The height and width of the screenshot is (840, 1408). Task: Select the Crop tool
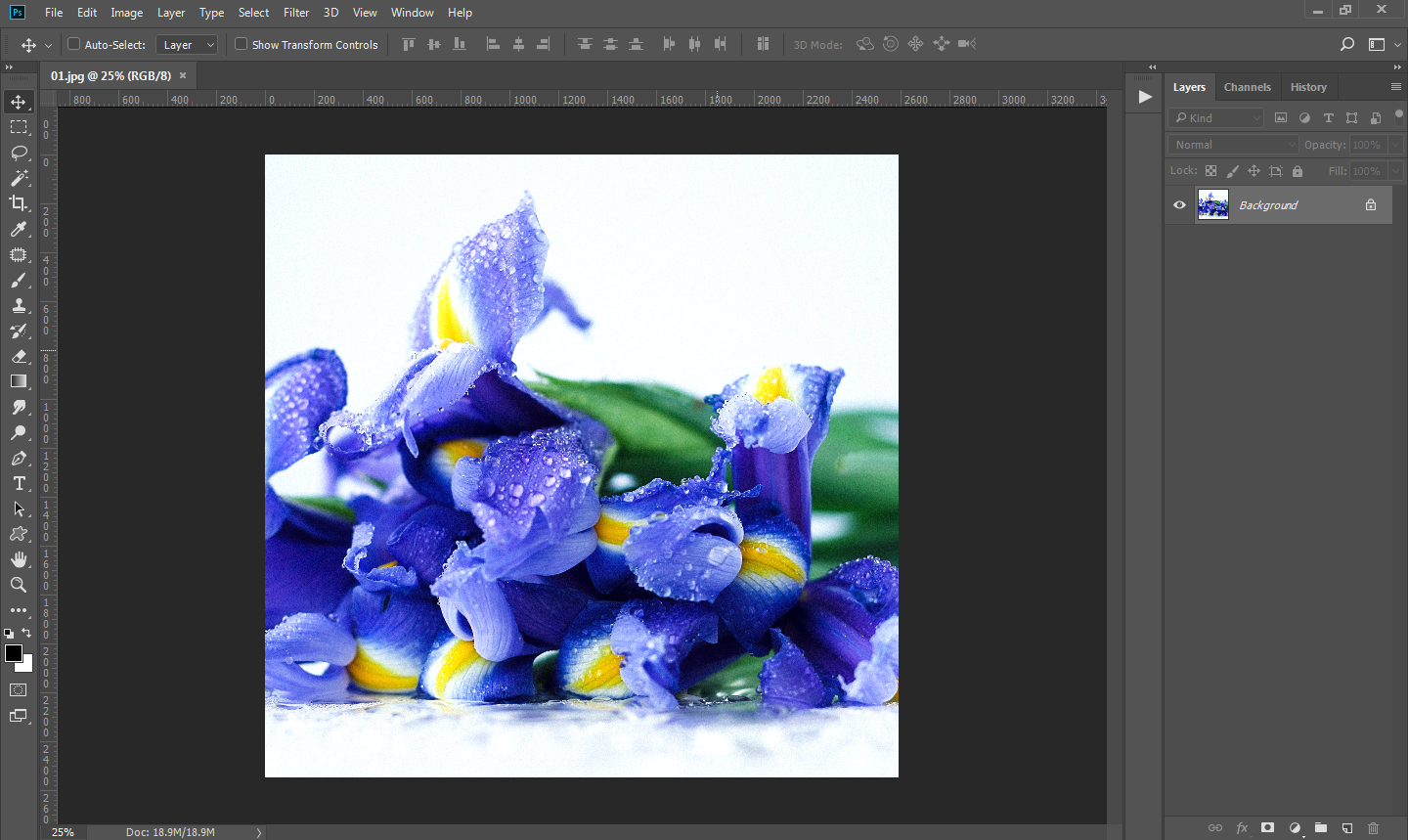point(19,203)
